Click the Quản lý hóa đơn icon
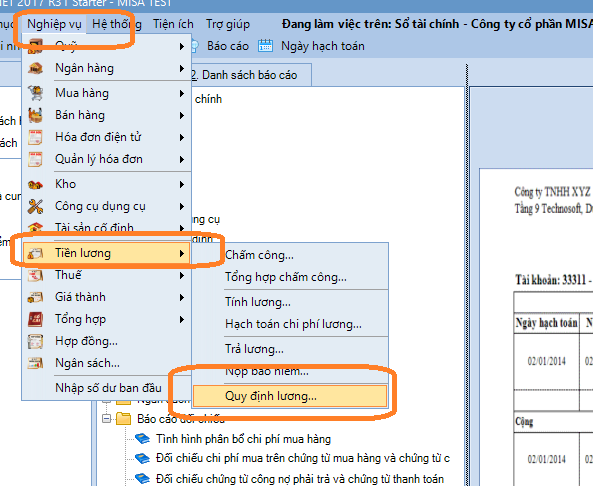 (35, 159)
